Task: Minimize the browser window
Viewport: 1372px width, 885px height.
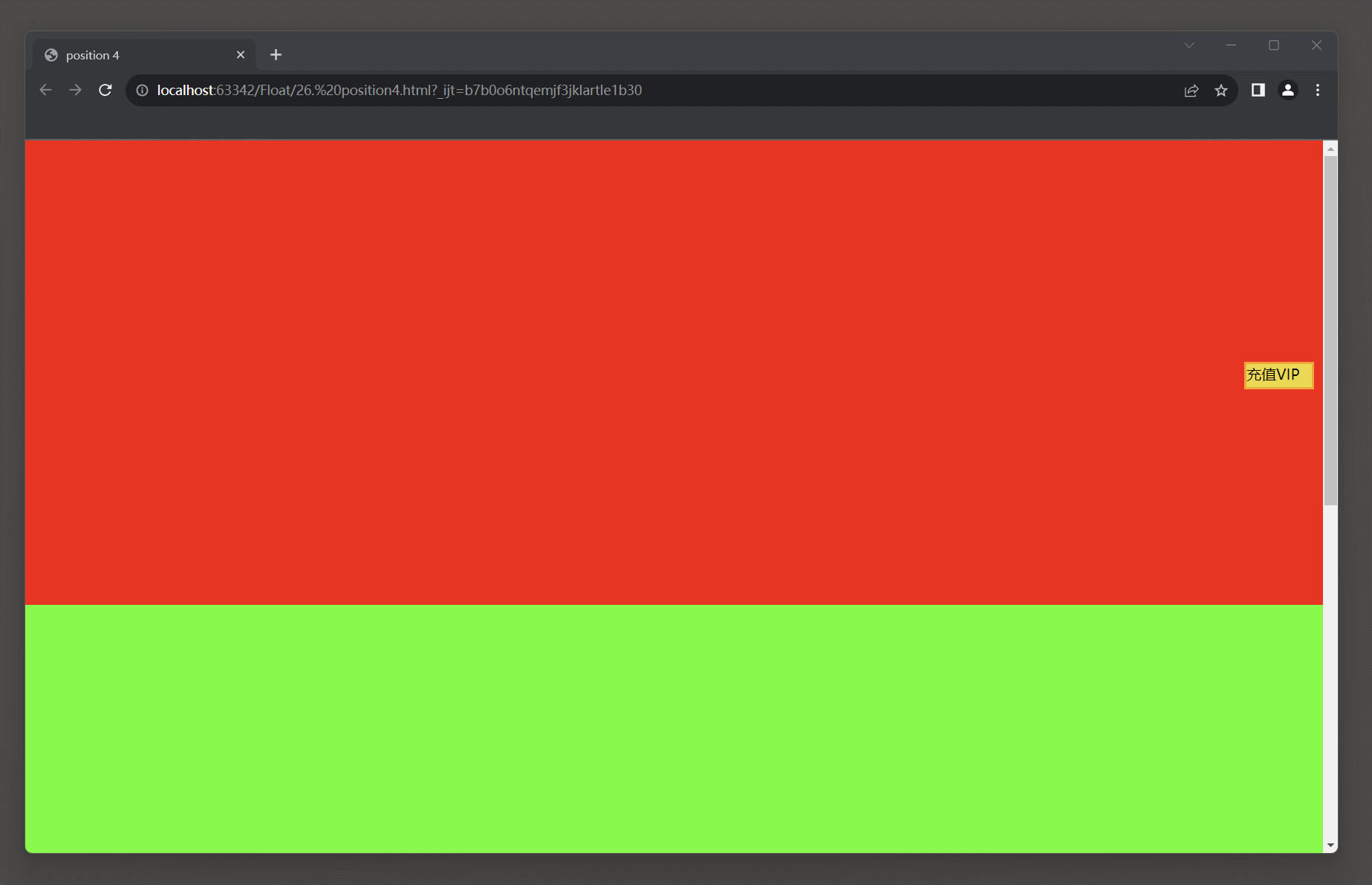Action: 1231,45
